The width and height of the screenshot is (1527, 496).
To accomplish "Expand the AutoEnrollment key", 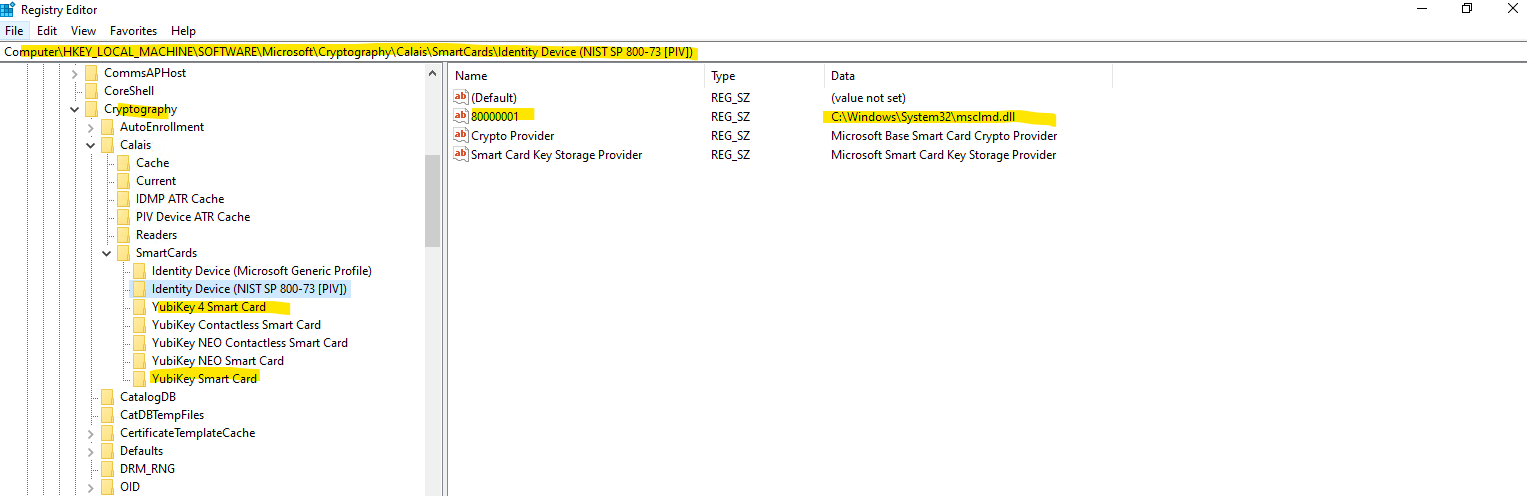I will [x=91, y=127].
